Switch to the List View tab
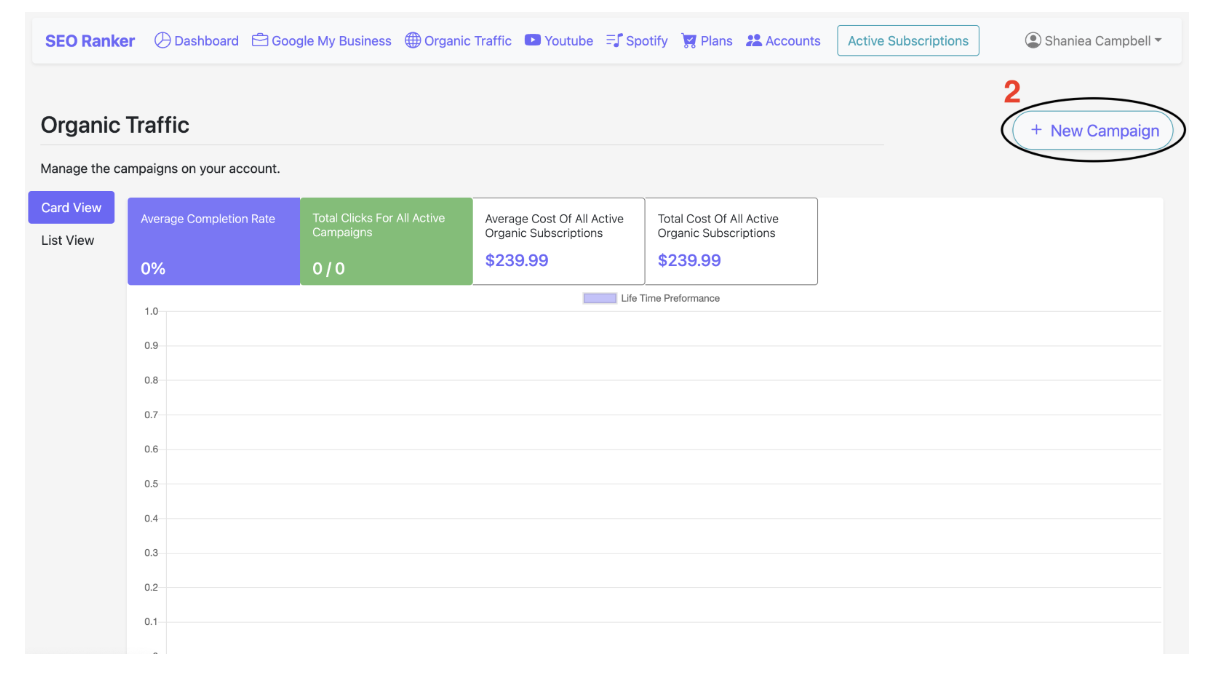1216x678 pixels. tap(68, 240)
